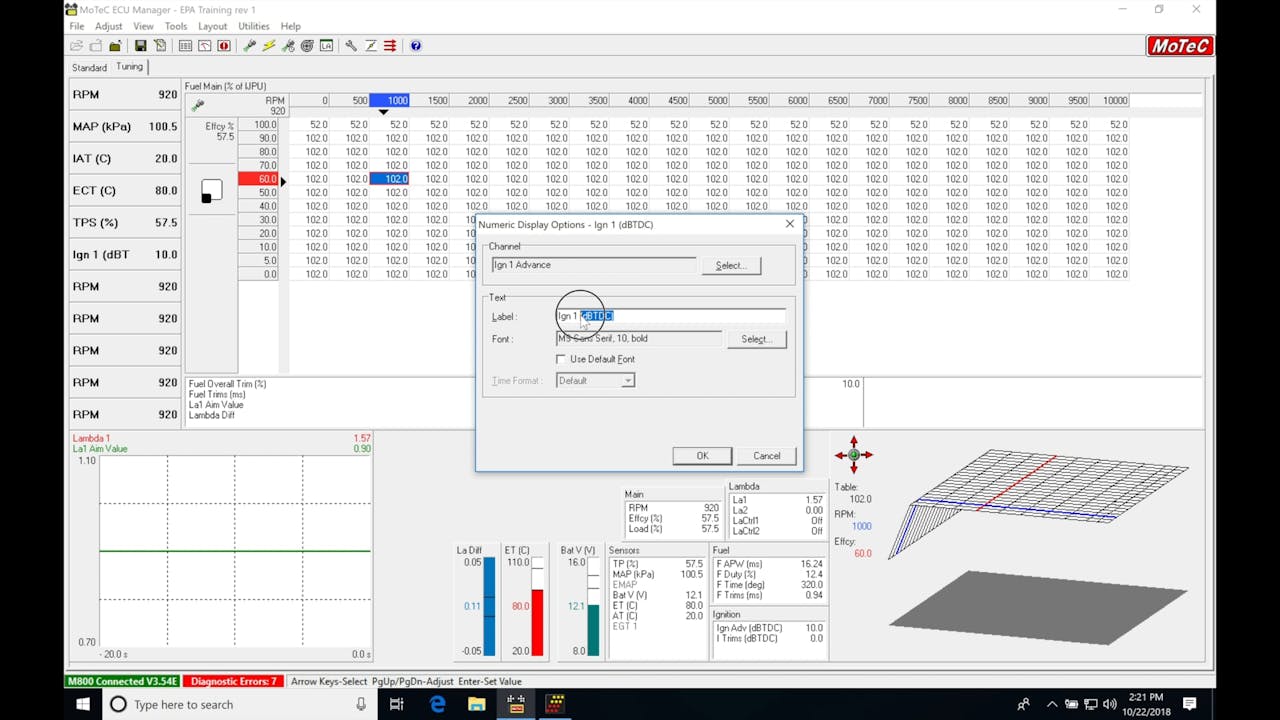Image resolution: width=1280 pixels, height=720 pixels.
Task: Click the LA lambda toolbar icon
Action: tap(327, 46)
